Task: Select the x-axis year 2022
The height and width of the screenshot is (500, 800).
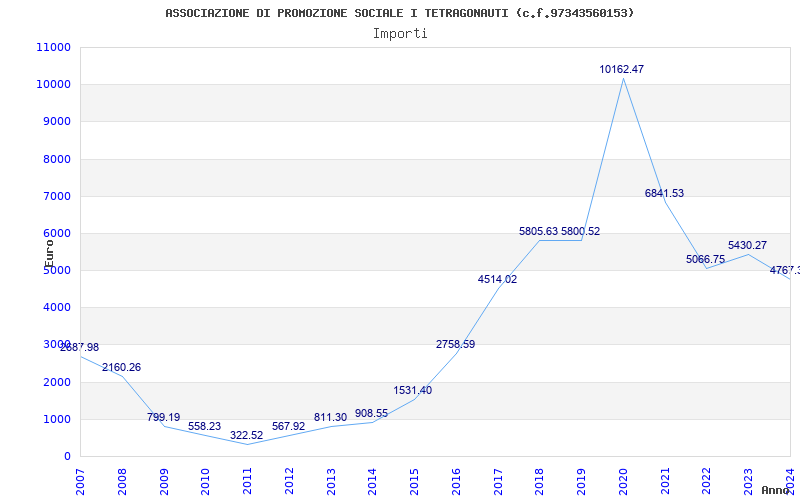Action: pyautogui.click(x=707, y=482)
